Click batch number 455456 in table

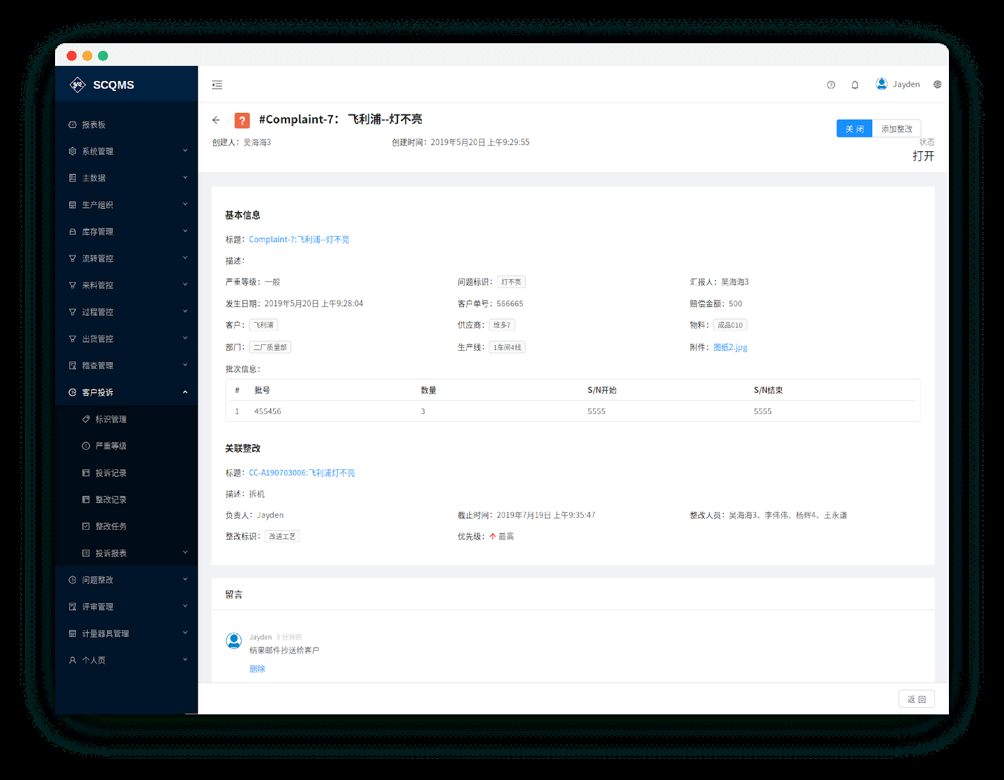268,411
